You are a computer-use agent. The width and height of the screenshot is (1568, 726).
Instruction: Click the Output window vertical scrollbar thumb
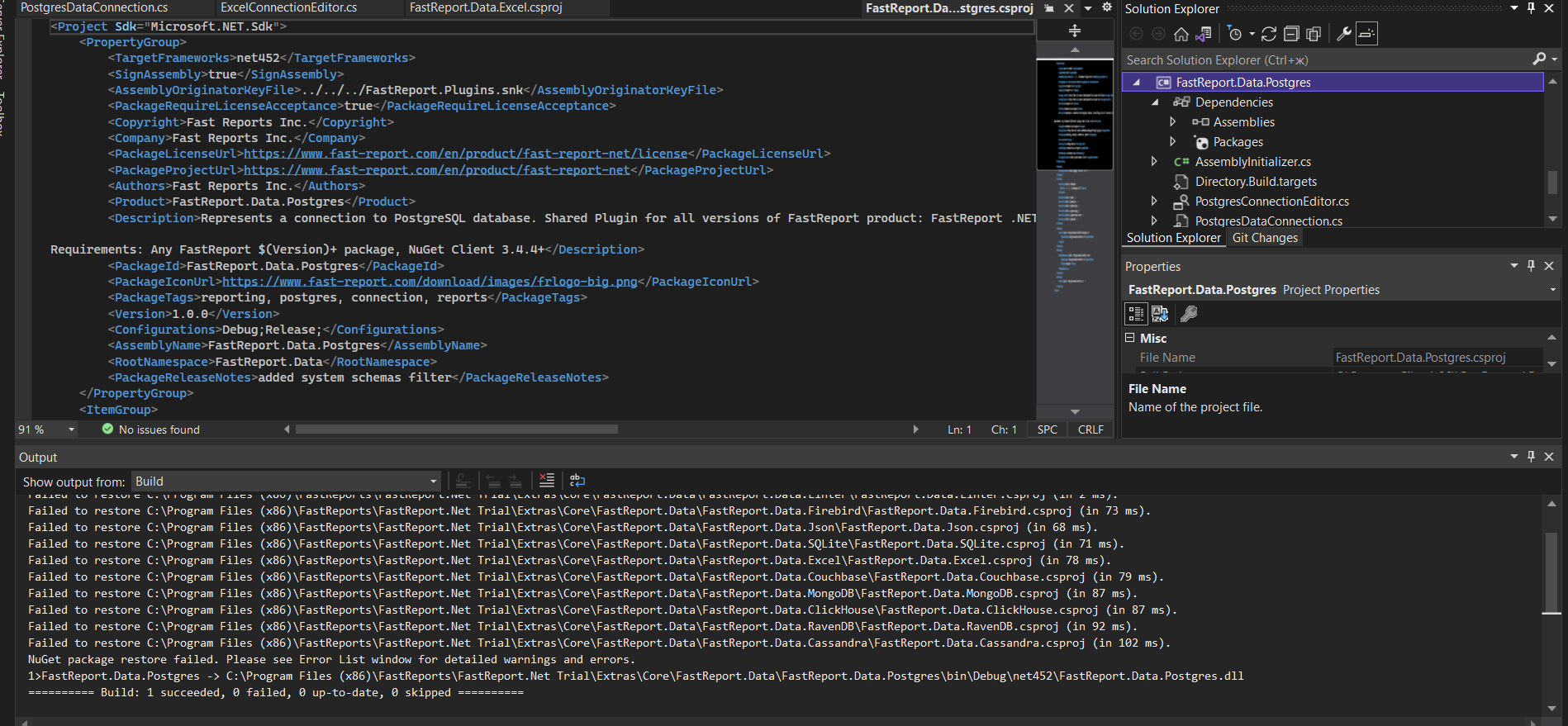(x=1551, y=573)
